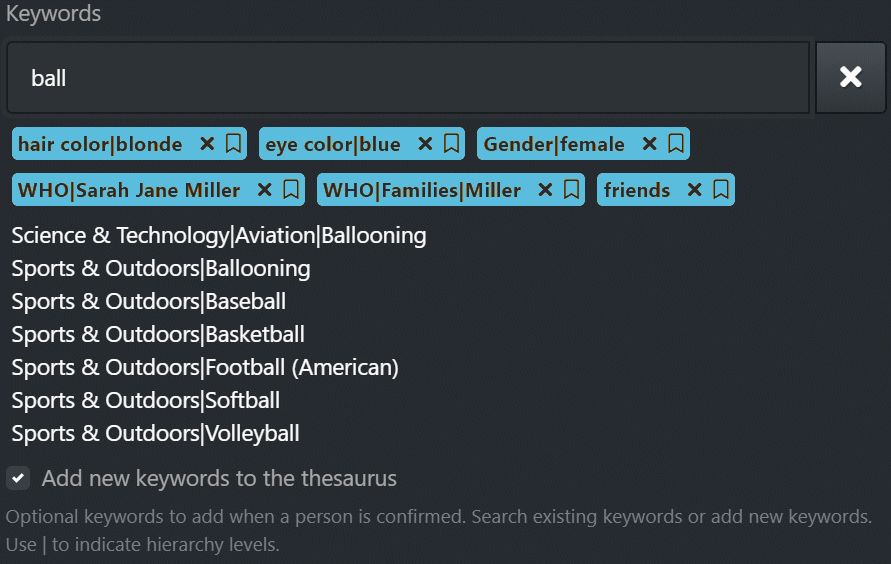
Task: Bookmark the 'eye color|blue' keyword
Action: coord(451,144)
